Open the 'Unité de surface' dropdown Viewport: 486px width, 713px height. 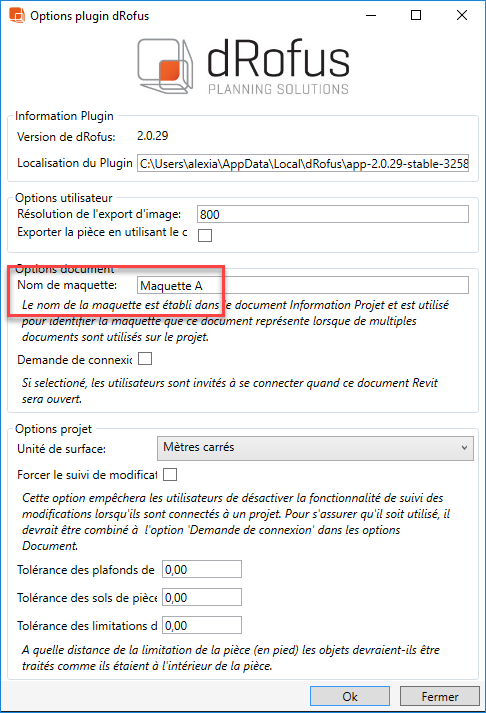(x=315, y=448)
